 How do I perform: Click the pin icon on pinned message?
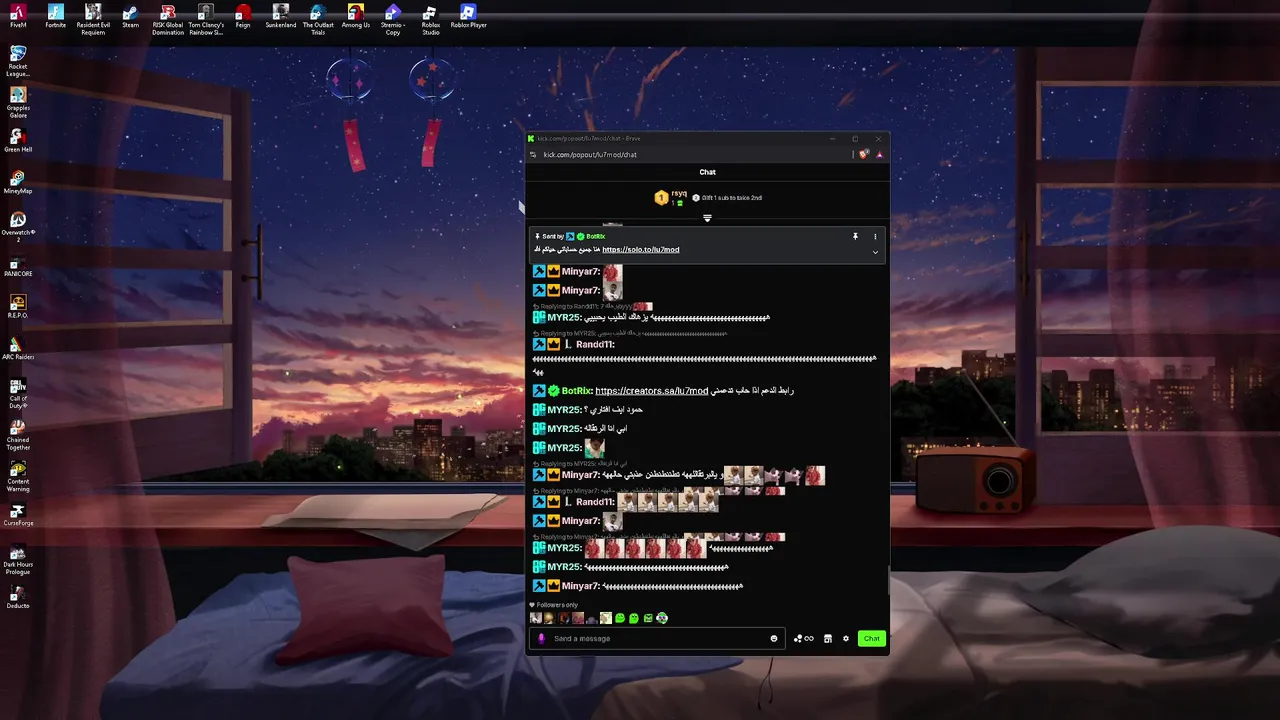click(855, 237)
